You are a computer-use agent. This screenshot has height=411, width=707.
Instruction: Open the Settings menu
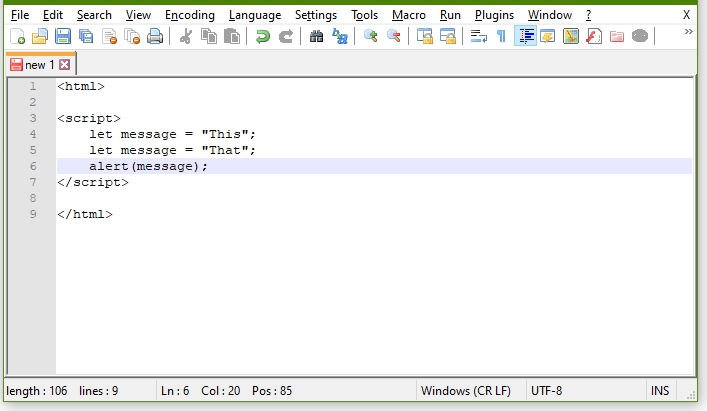tap(316, 15)
